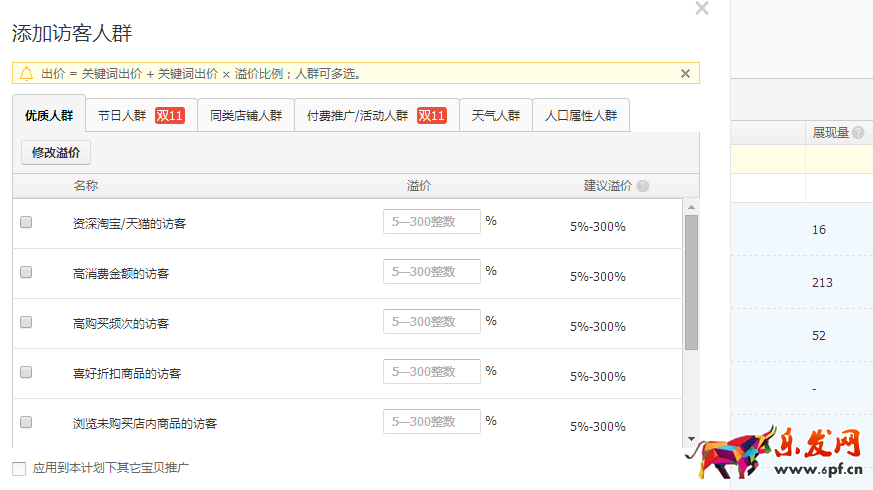The height and width of the screenshot is (490, 873).
Task: Switch to the 人口属性人群 tab
Action: click(581, 115)
